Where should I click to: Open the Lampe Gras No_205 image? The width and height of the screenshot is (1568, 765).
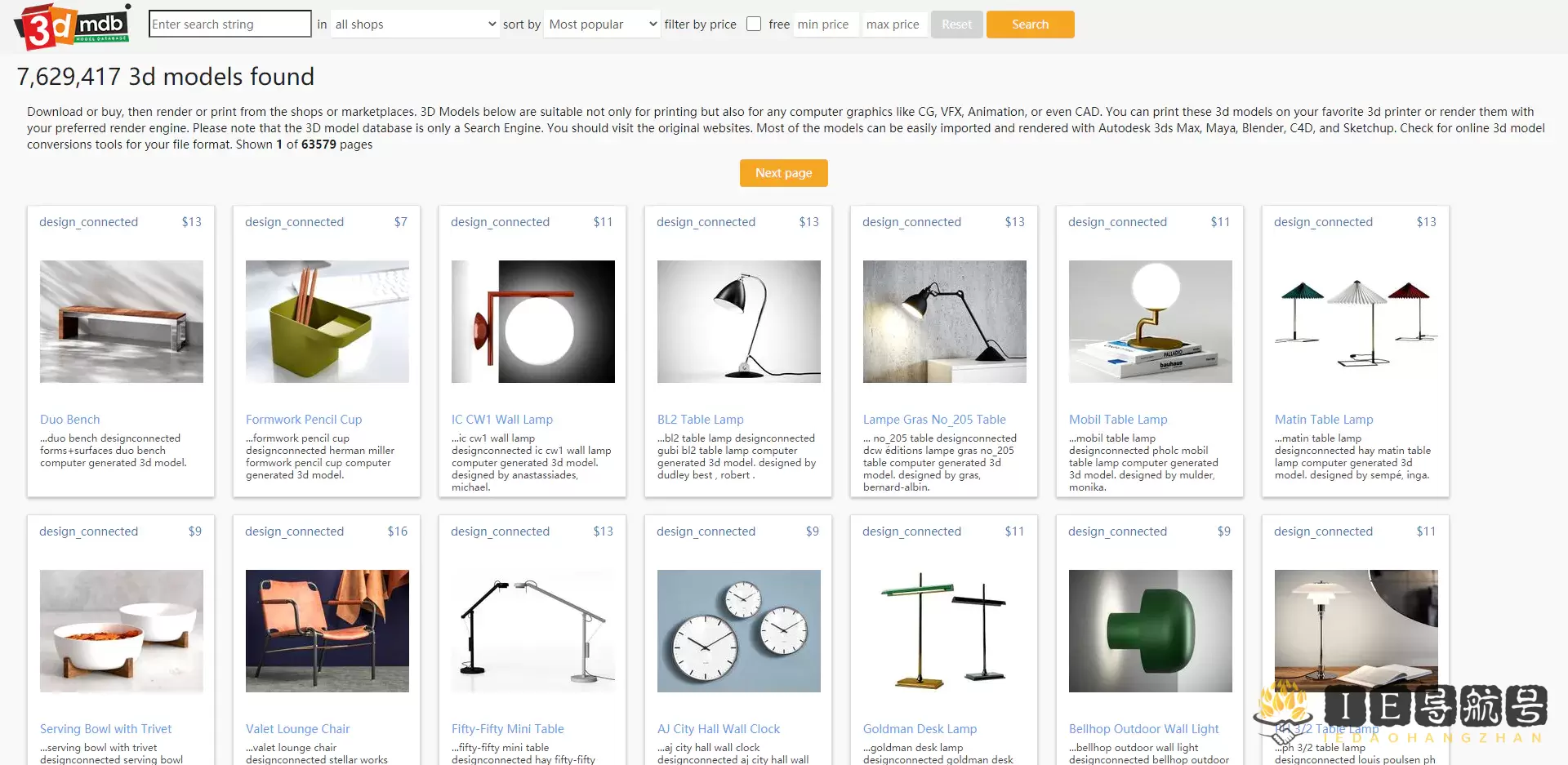click(945, 322)
